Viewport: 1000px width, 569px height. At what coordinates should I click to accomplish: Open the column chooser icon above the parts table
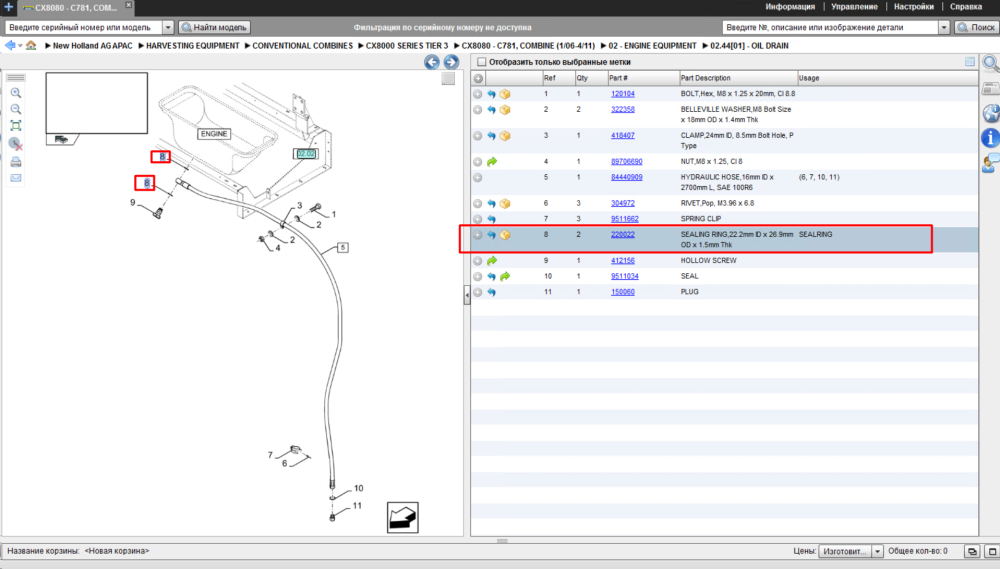(970, 62)
